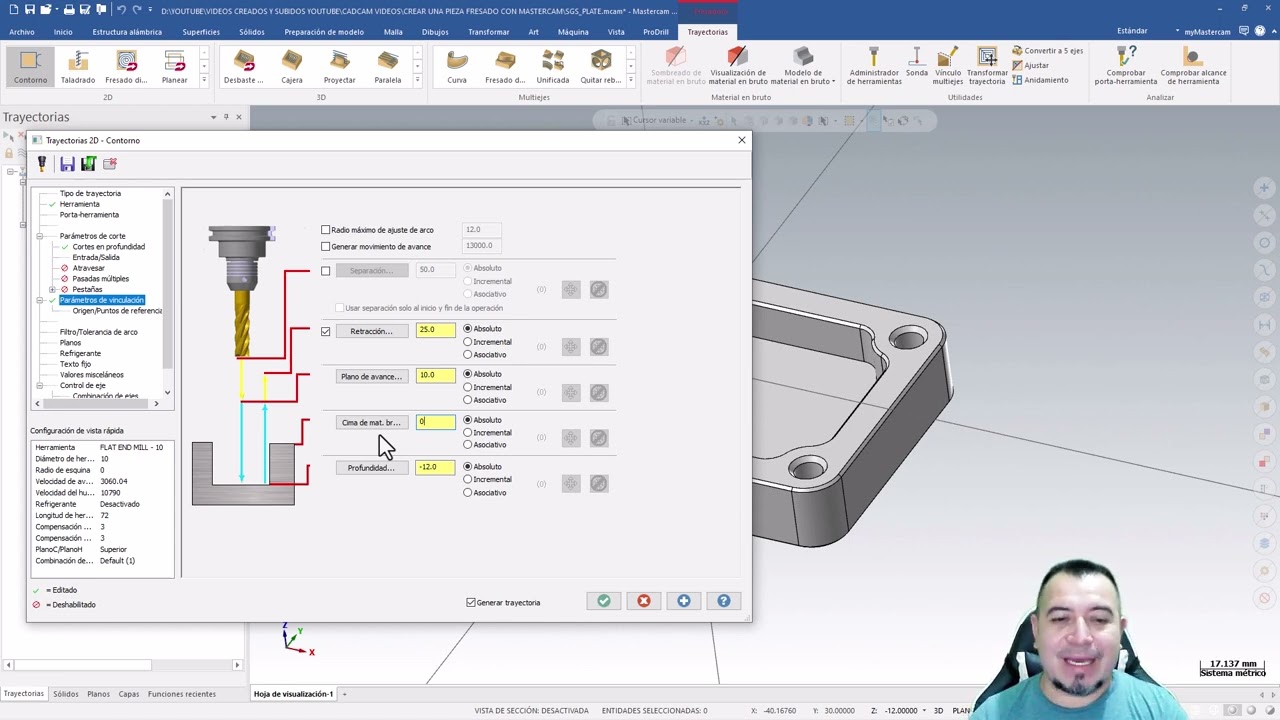
Task: Click the Retracción... button
Action: coord(370,331)
